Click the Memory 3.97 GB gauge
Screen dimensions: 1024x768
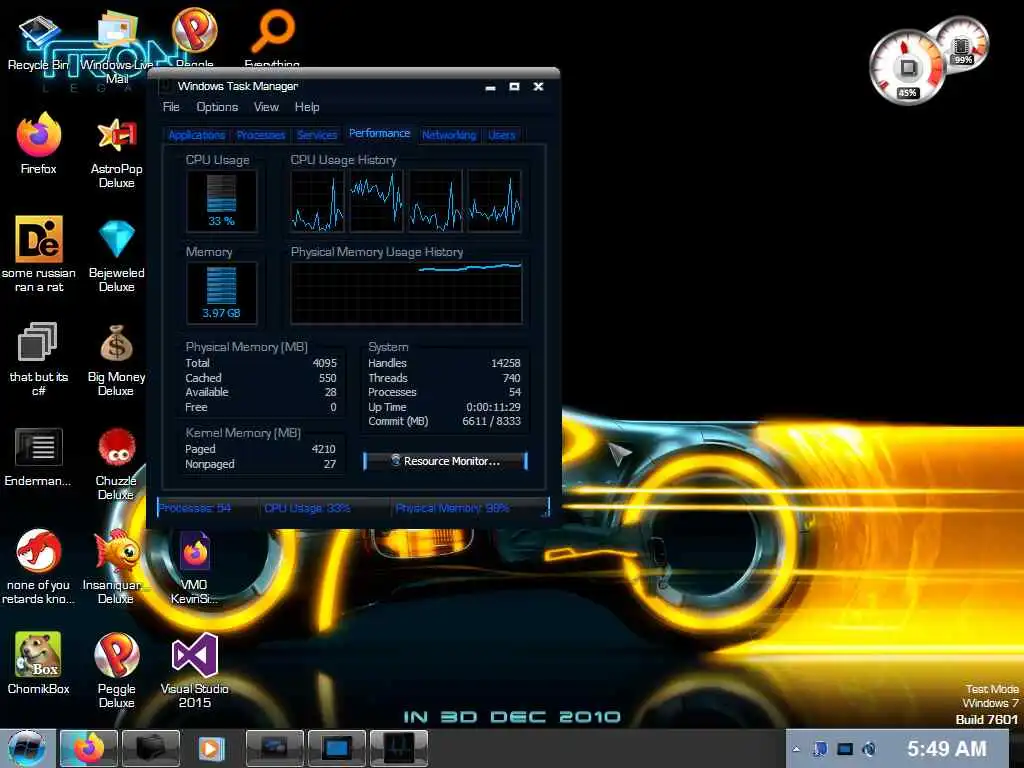click(x=221, y=293)
